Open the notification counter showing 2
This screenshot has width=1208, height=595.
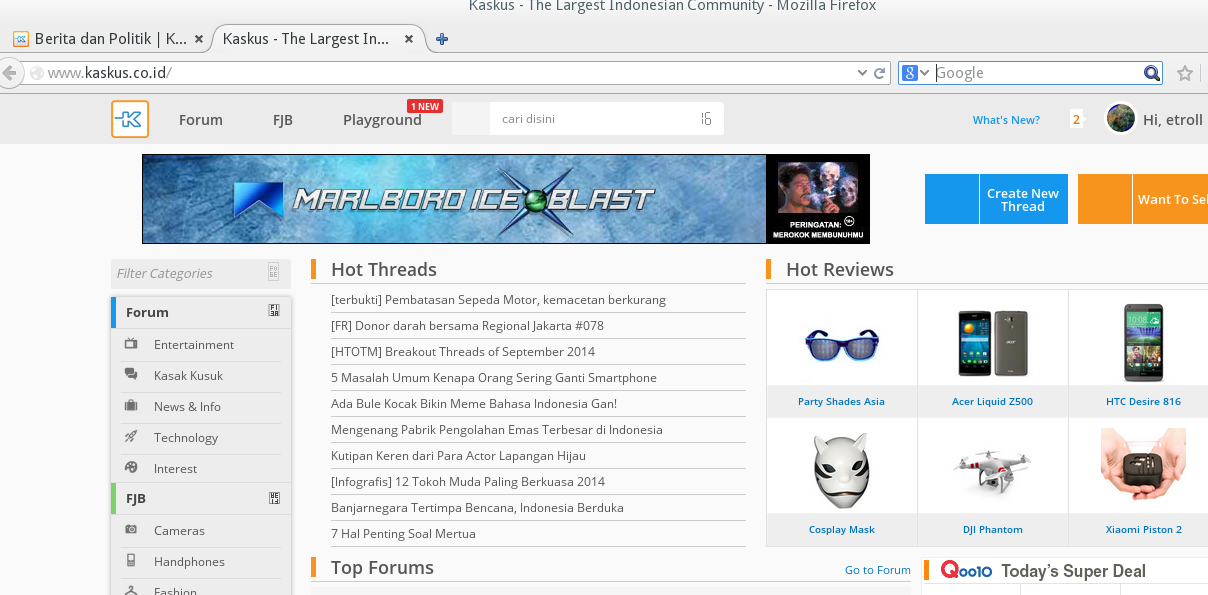pyautogui.click(x=1077, y=119)
